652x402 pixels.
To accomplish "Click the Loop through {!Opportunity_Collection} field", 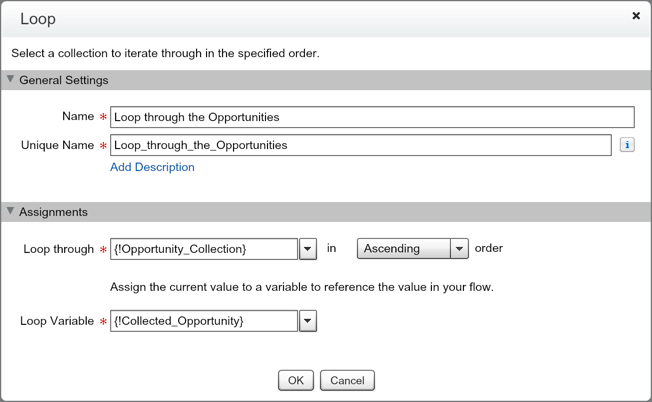I will (204, 249).
